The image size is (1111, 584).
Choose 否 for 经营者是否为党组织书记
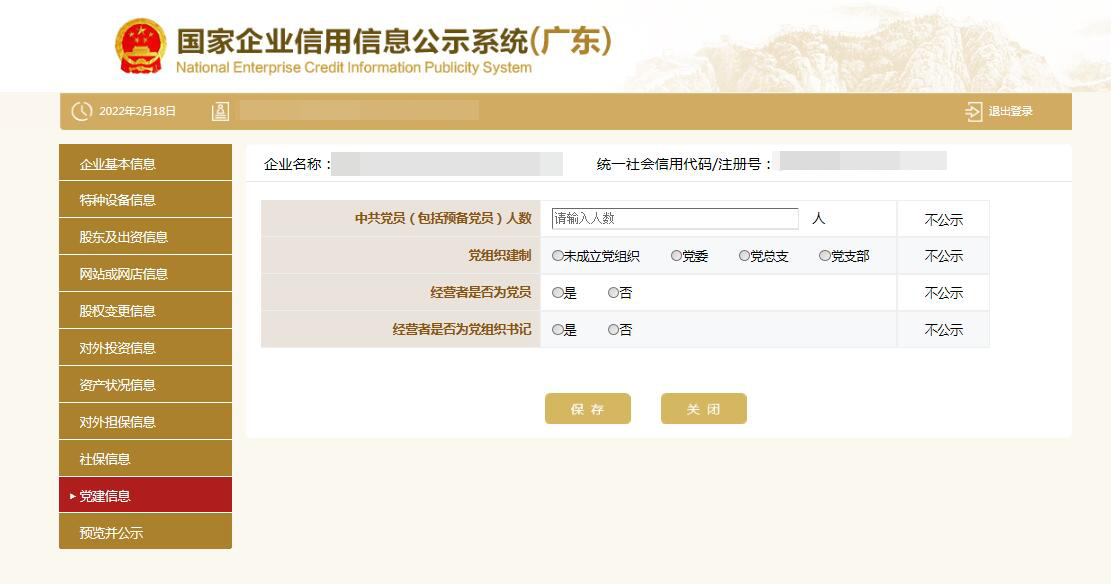(x=614, y=330)
